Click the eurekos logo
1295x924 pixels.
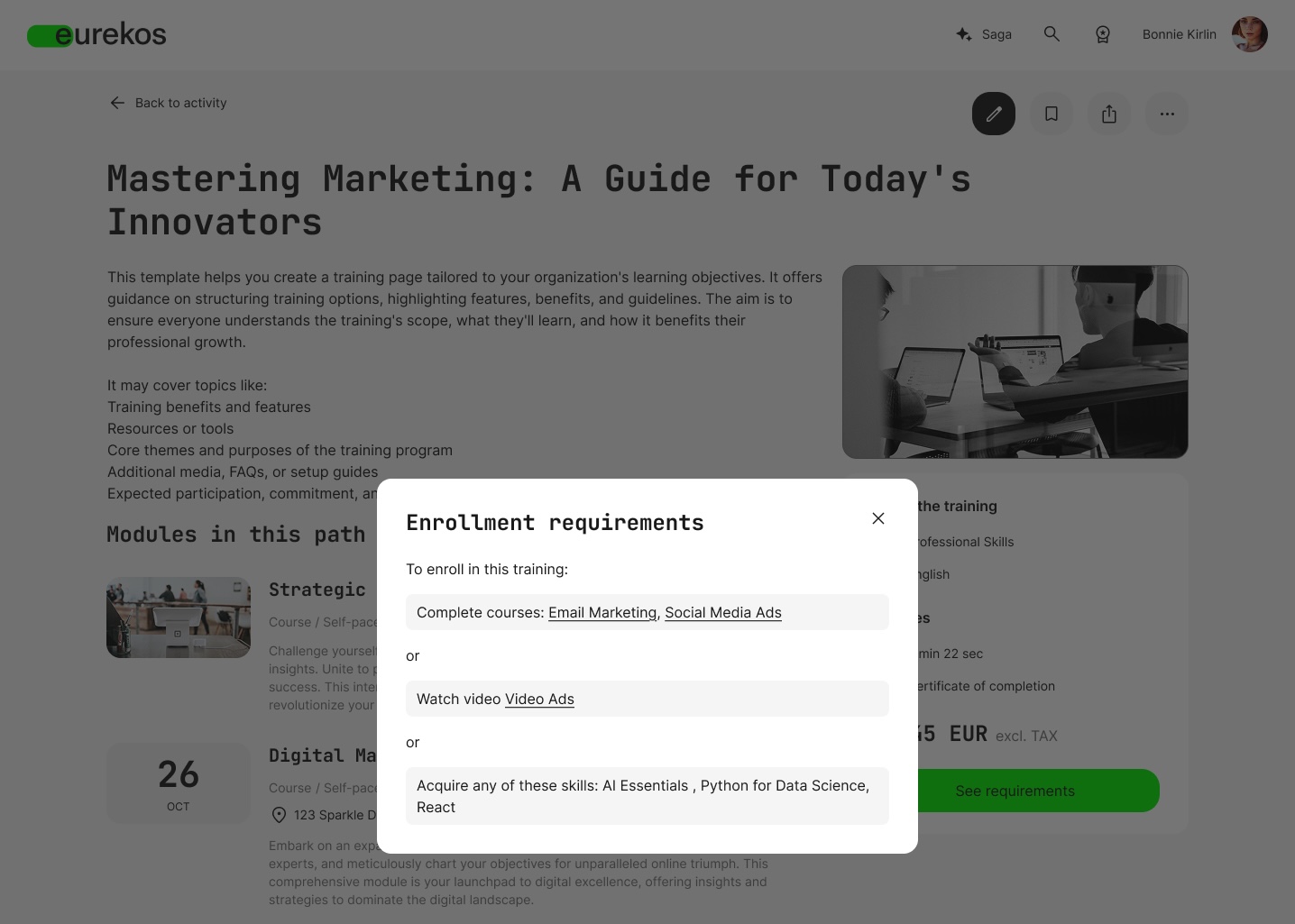click(x=96, y=34)
